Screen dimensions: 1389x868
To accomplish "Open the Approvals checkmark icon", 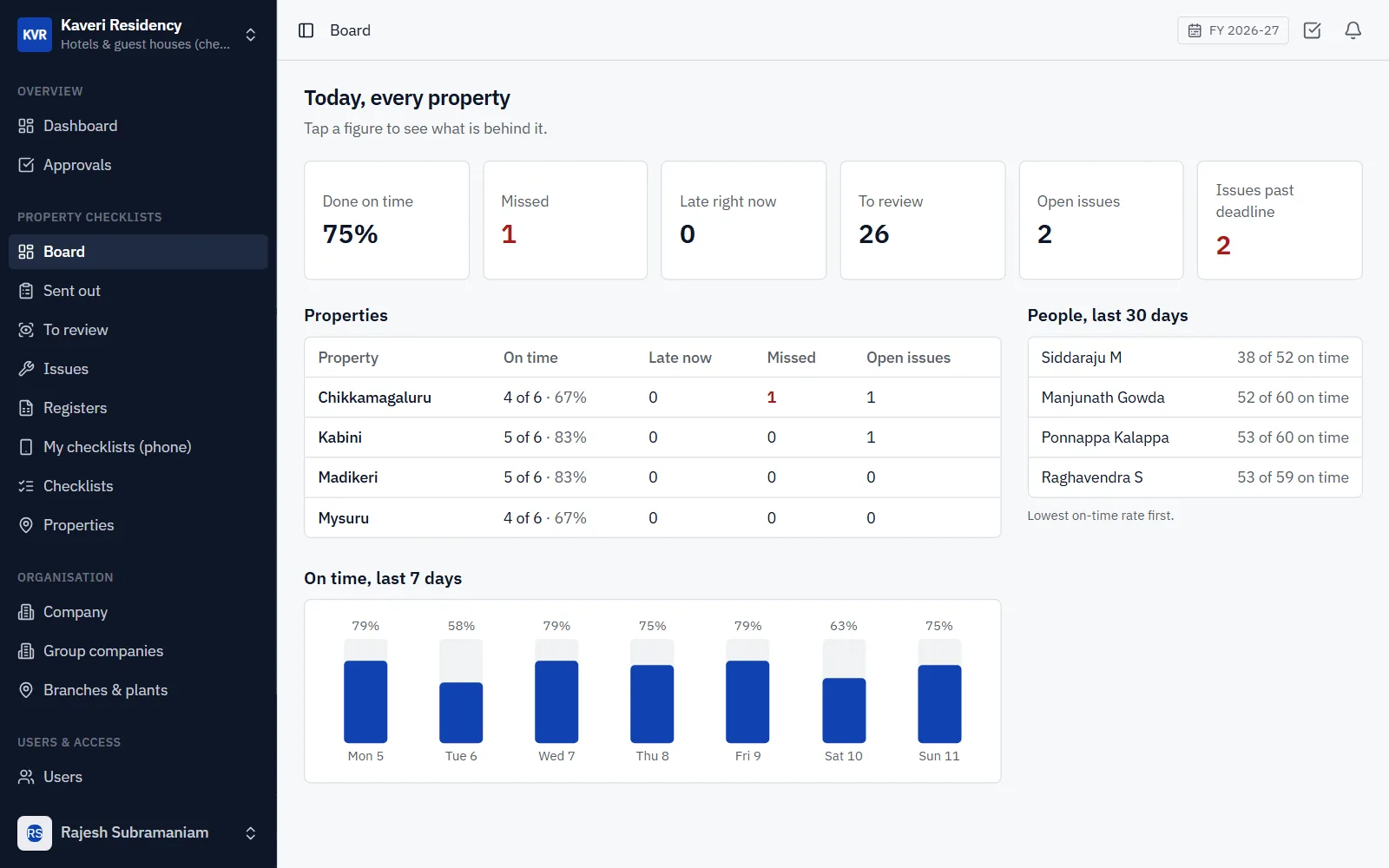I will coord(26,165).
